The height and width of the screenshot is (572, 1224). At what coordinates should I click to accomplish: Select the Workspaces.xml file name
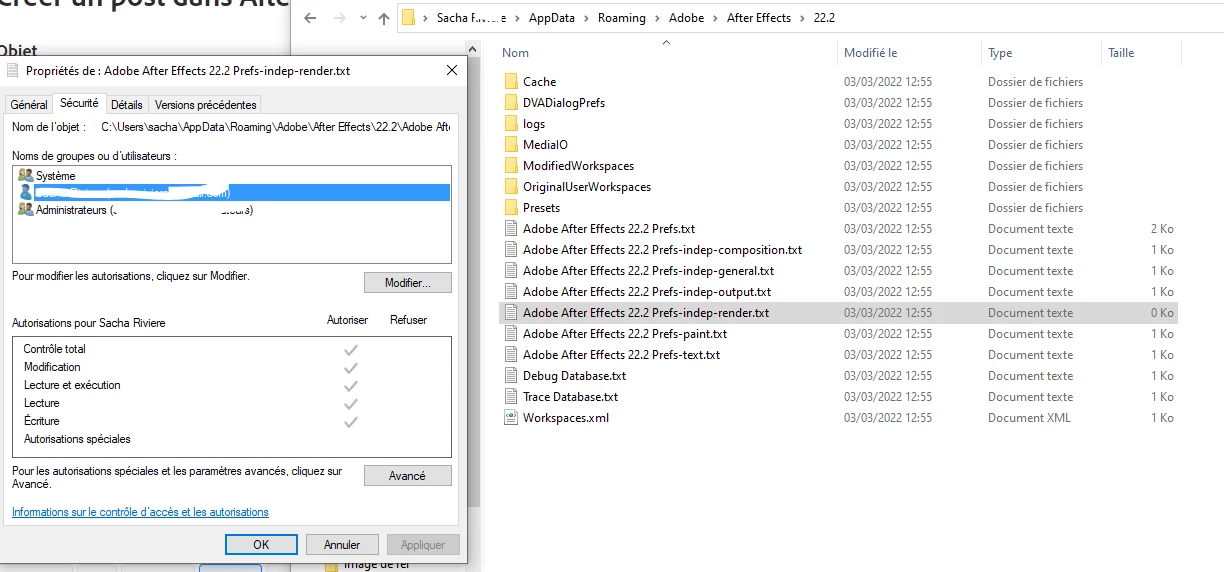[x=566, y=418]
